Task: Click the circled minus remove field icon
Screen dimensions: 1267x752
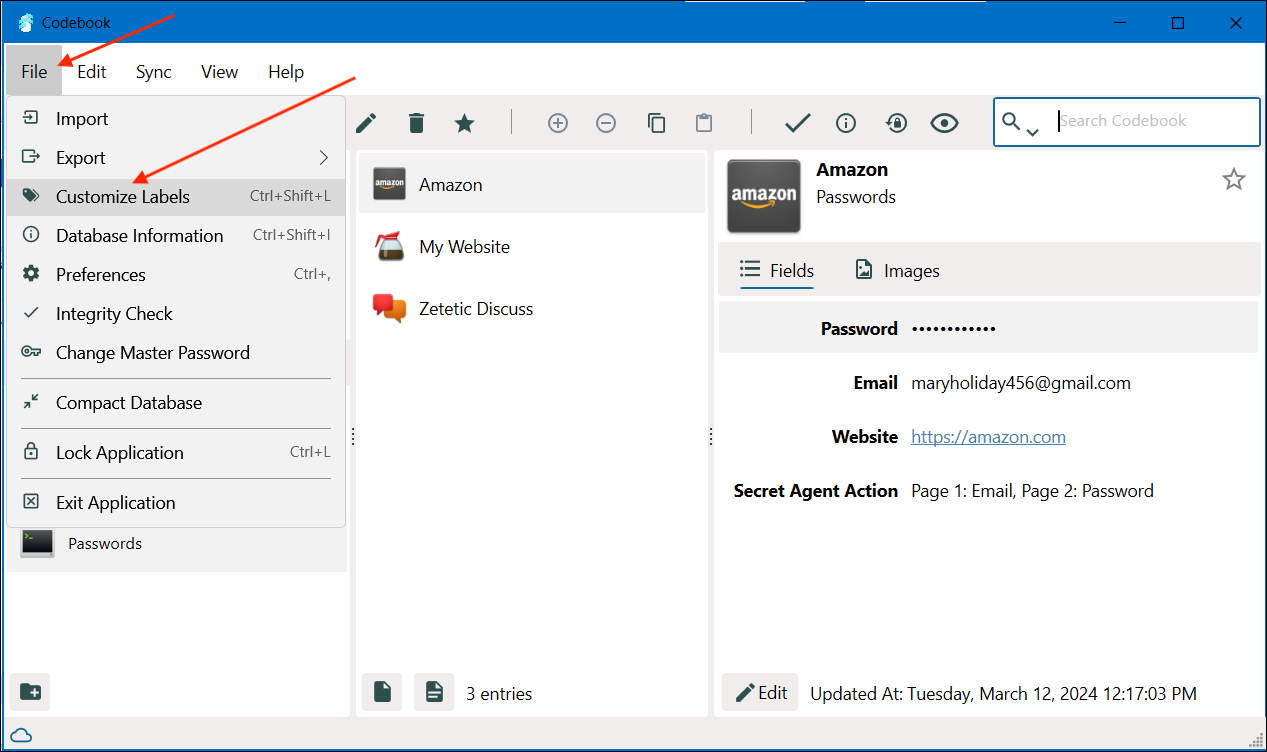Action: tap(606, 123)
